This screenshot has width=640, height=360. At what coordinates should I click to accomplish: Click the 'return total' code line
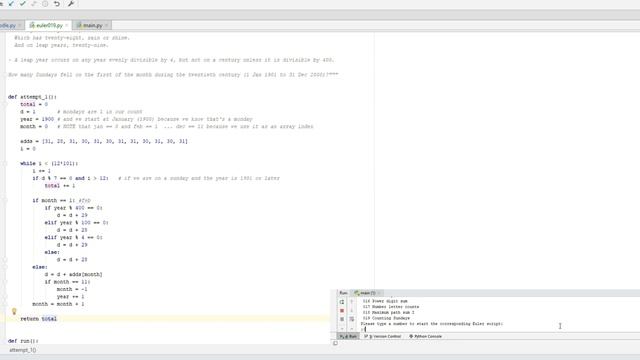pyautogui.click(x=39, y=319)
